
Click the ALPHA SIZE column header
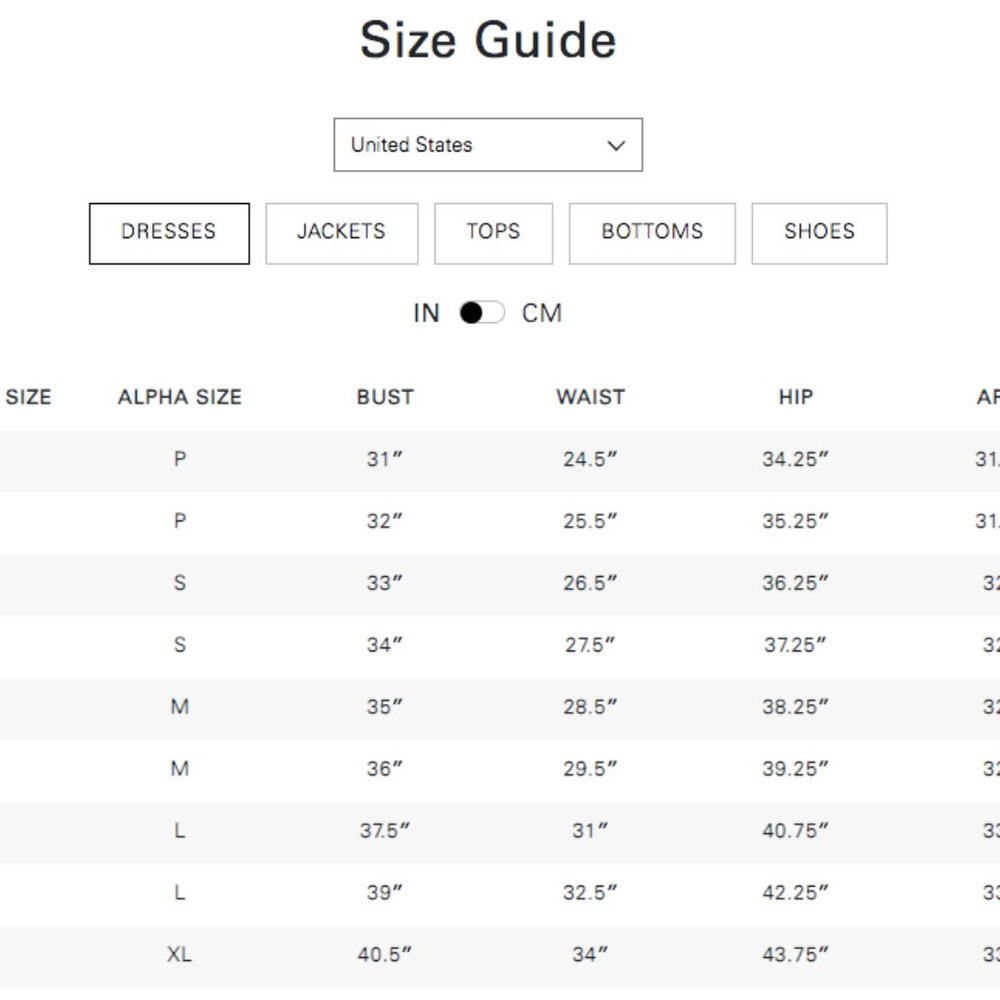[180, 397]
